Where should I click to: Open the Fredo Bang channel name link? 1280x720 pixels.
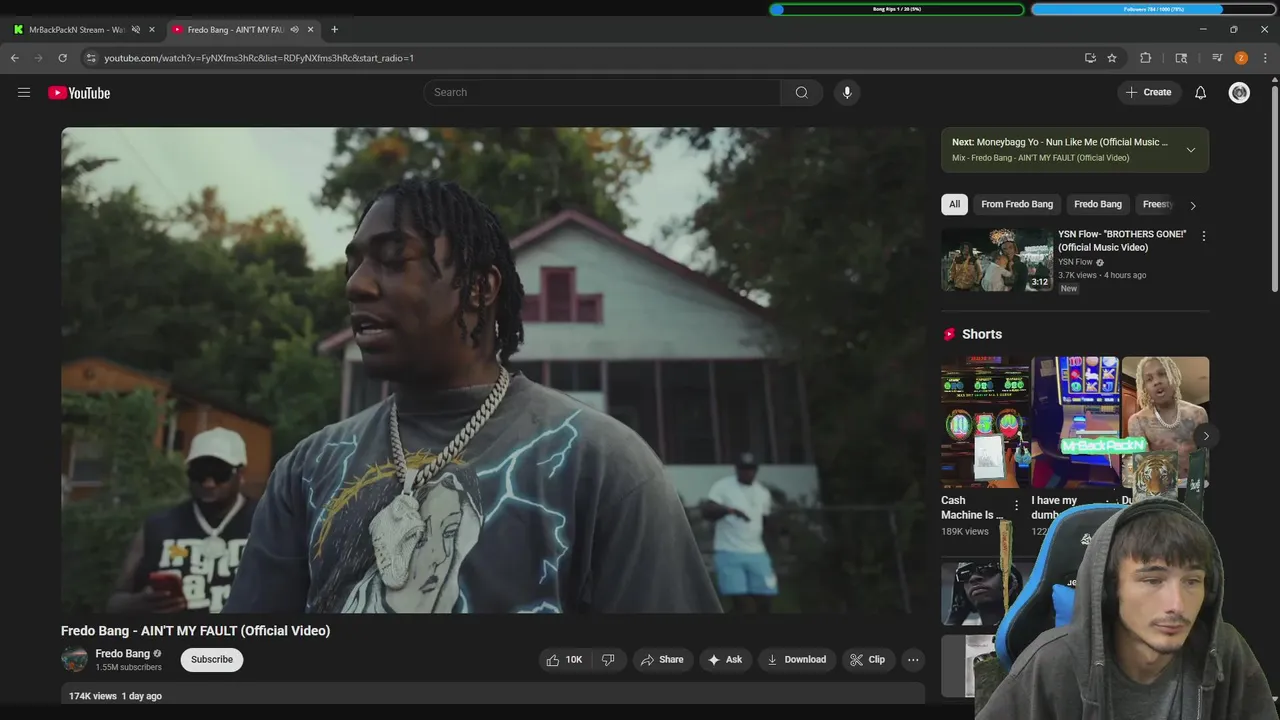(x=122, y=654)
